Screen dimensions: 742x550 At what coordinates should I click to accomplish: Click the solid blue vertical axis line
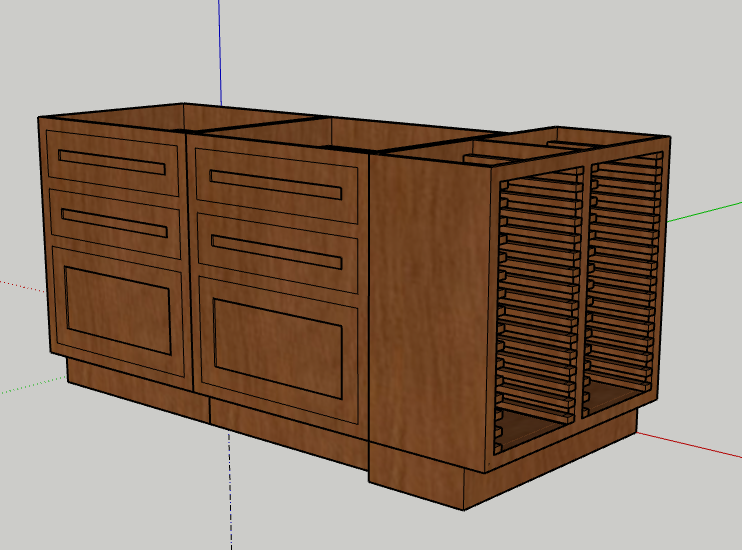click(x=218, y=50)
